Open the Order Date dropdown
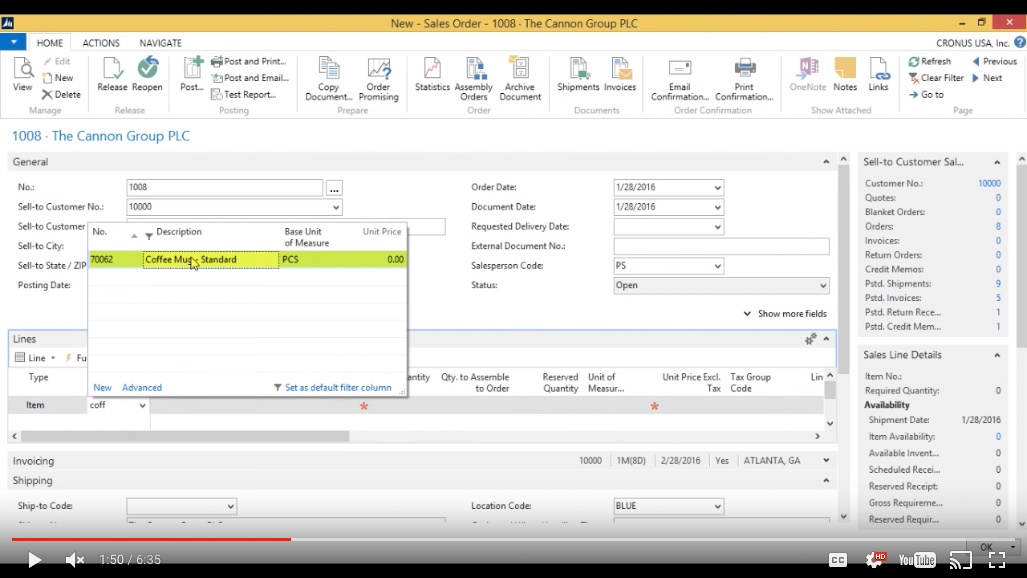 pos(717,187)
